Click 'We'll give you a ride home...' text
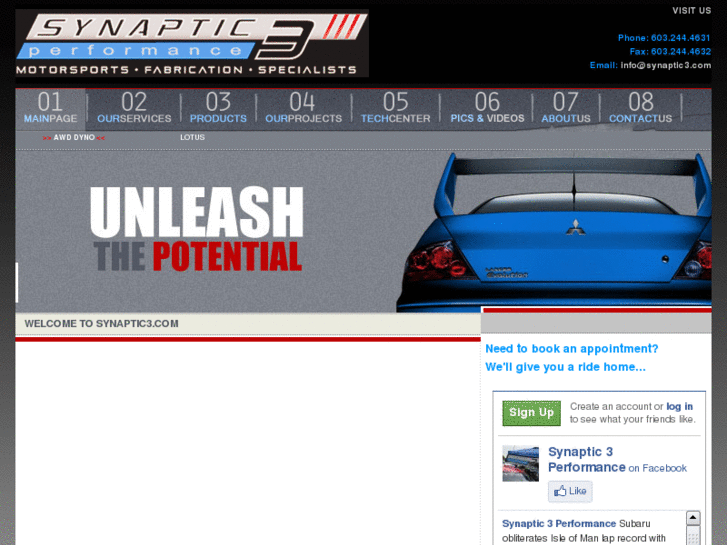Viewport: 727px width, 545px height. [x=565, y=367]
